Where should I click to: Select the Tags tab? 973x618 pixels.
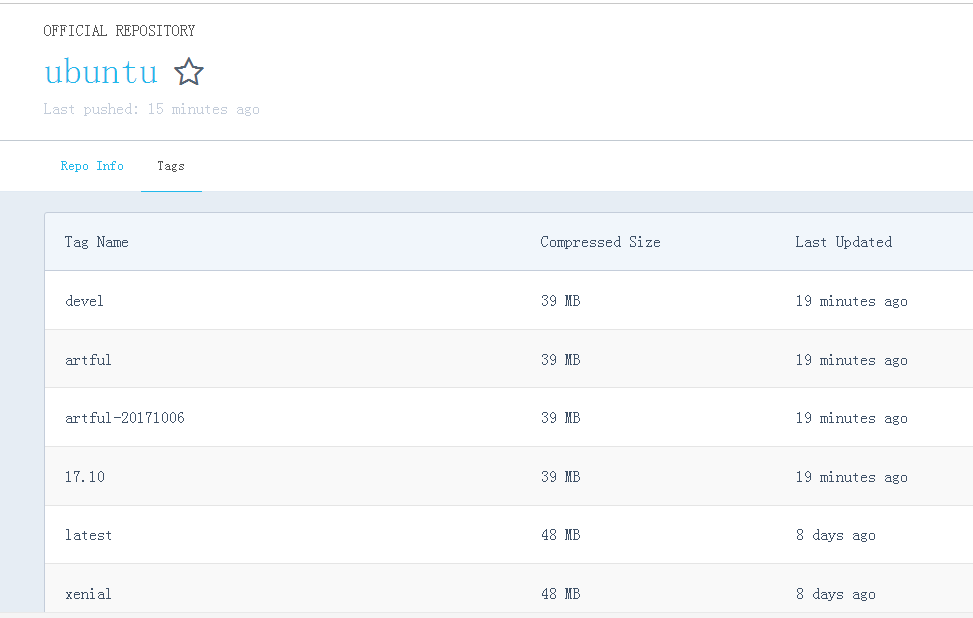(x=171, y=166)
